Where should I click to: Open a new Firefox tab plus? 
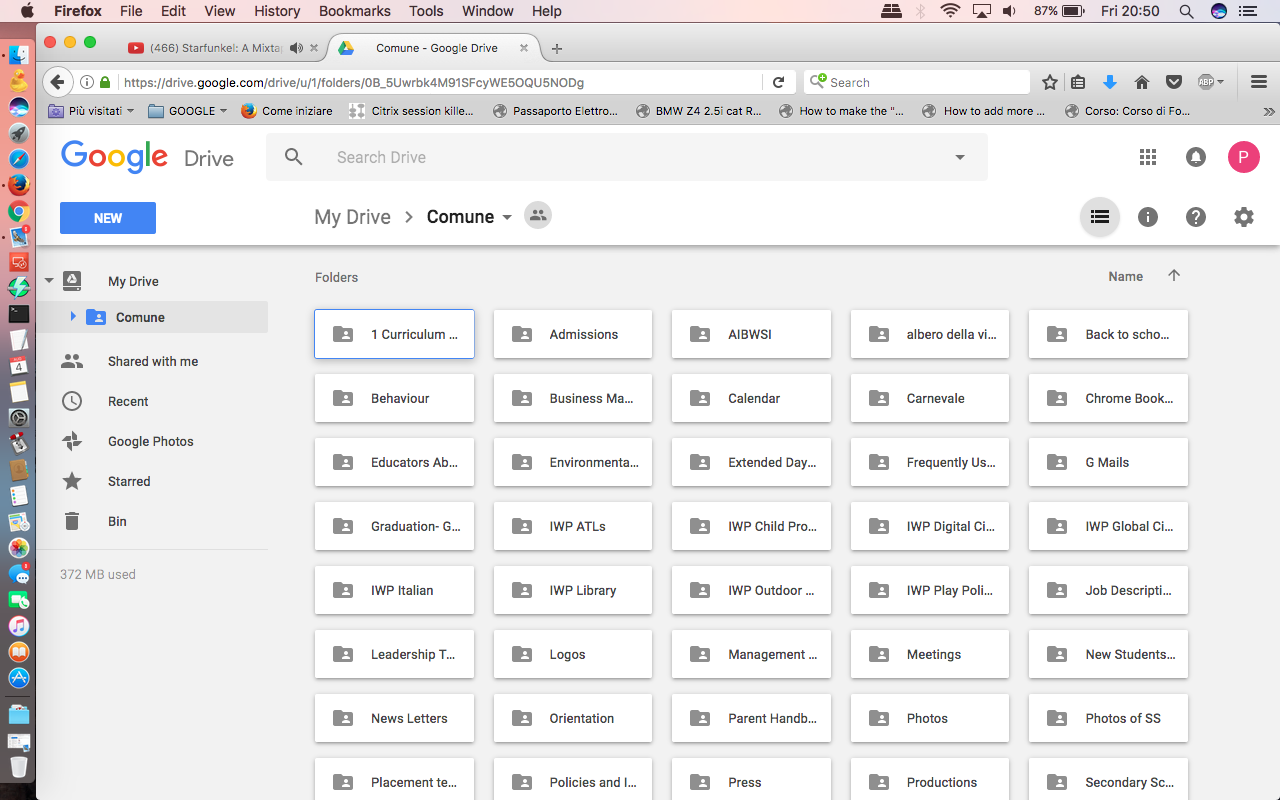[x=557, y=48]
